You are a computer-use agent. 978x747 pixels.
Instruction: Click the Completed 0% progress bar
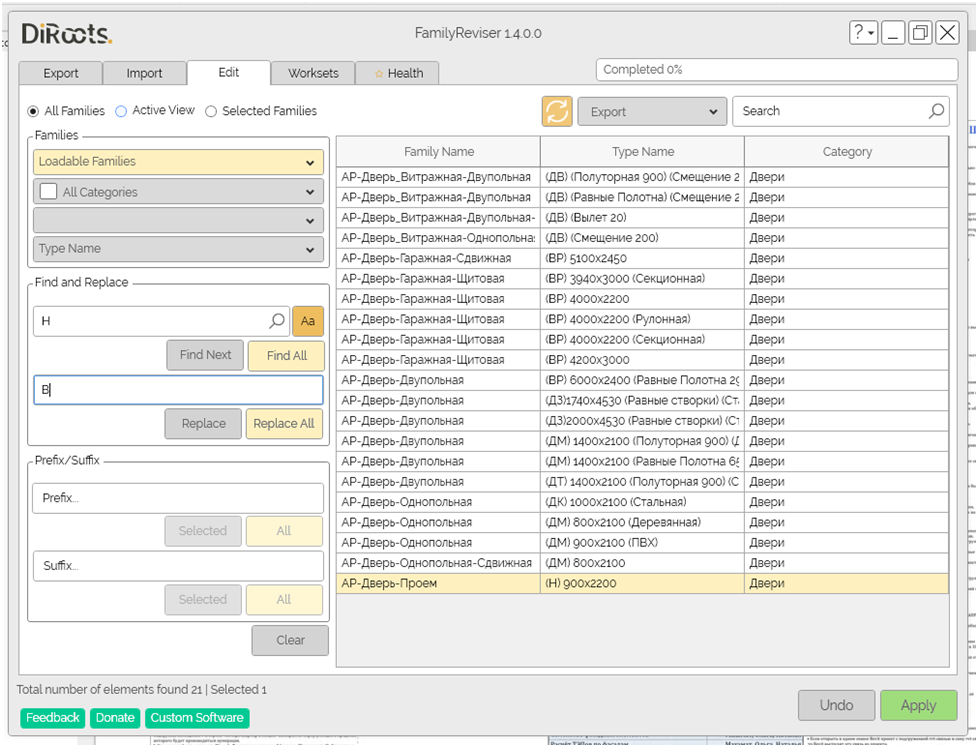[x=777, y=70]
